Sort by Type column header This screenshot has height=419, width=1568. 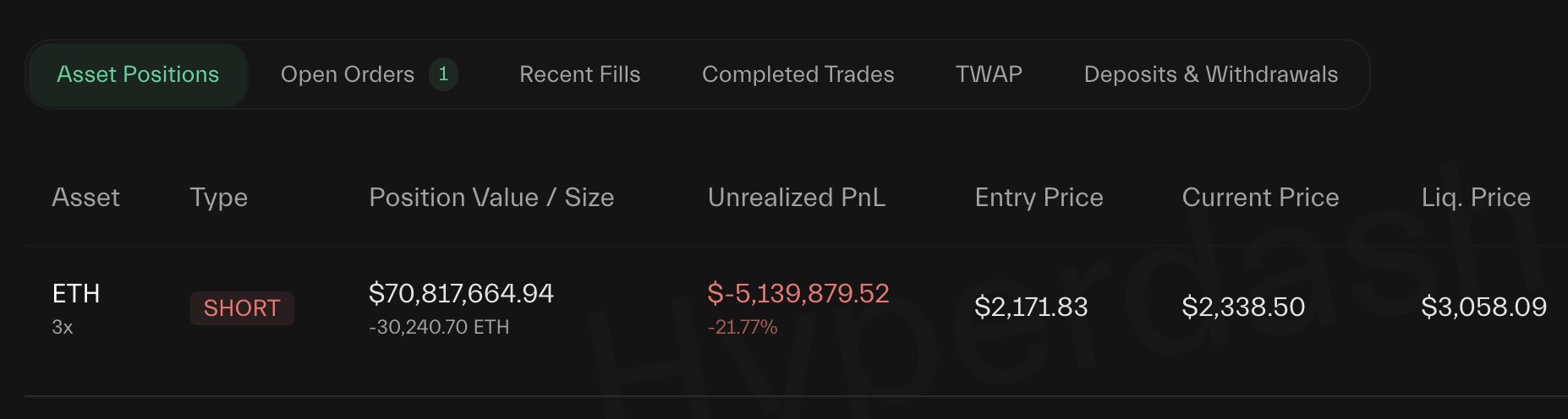[218, 198]
